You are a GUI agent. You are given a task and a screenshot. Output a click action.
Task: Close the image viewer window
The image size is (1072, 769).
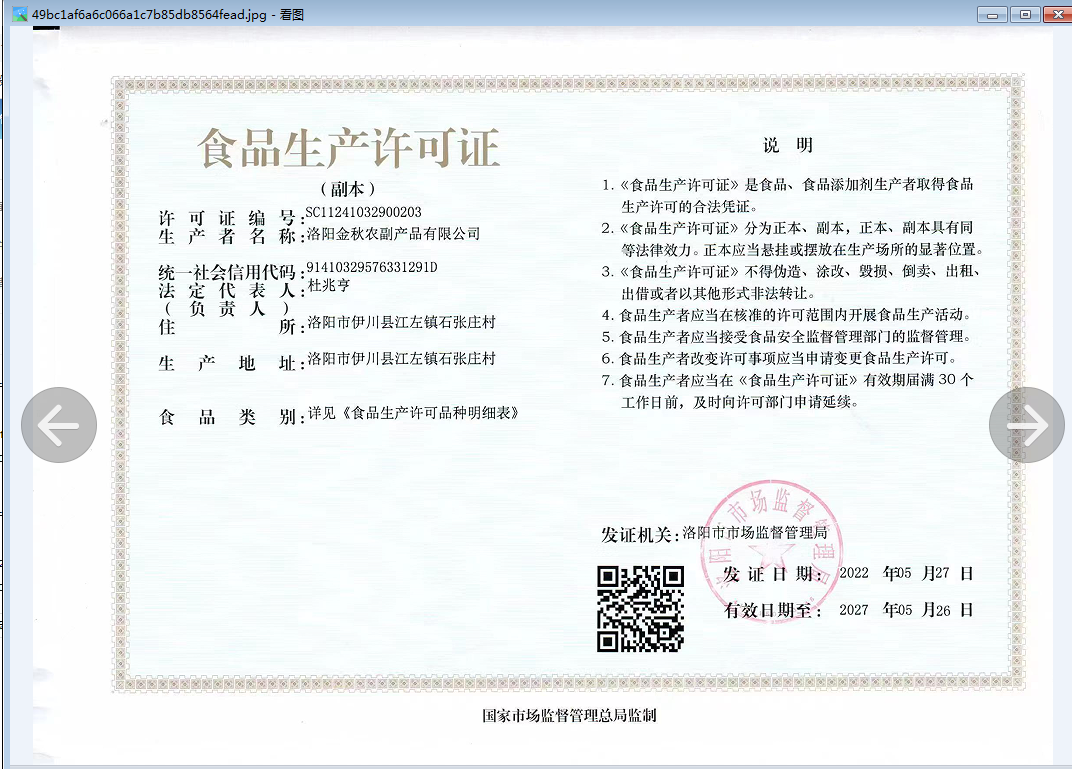(1057, 14)
